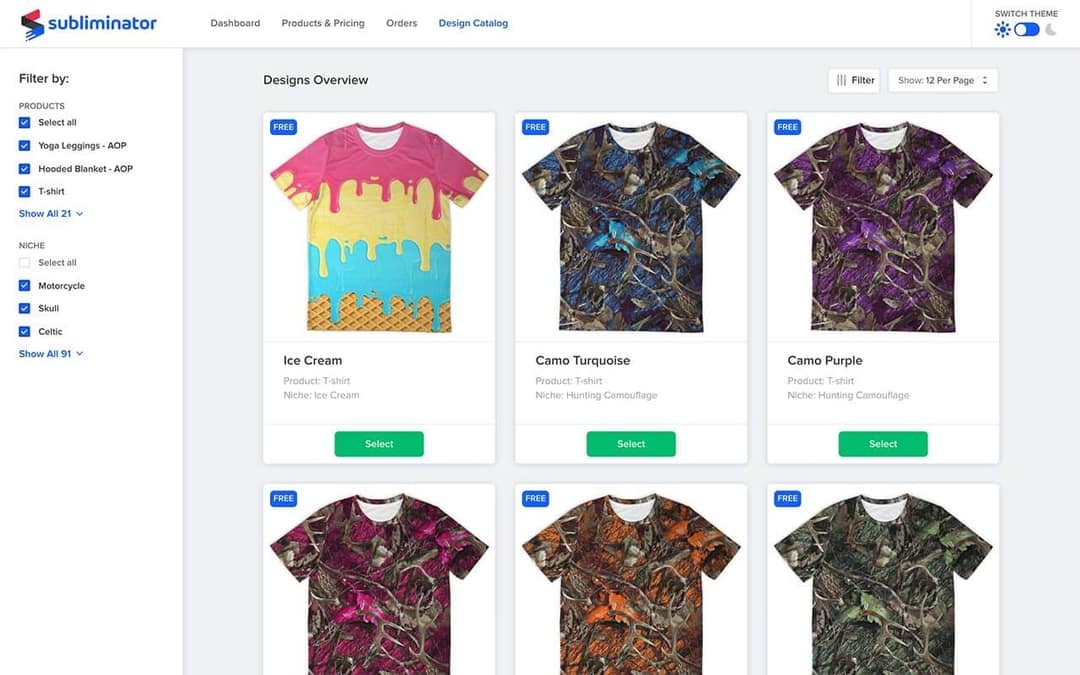Open the Products & Pricing page

pos(323,23)
